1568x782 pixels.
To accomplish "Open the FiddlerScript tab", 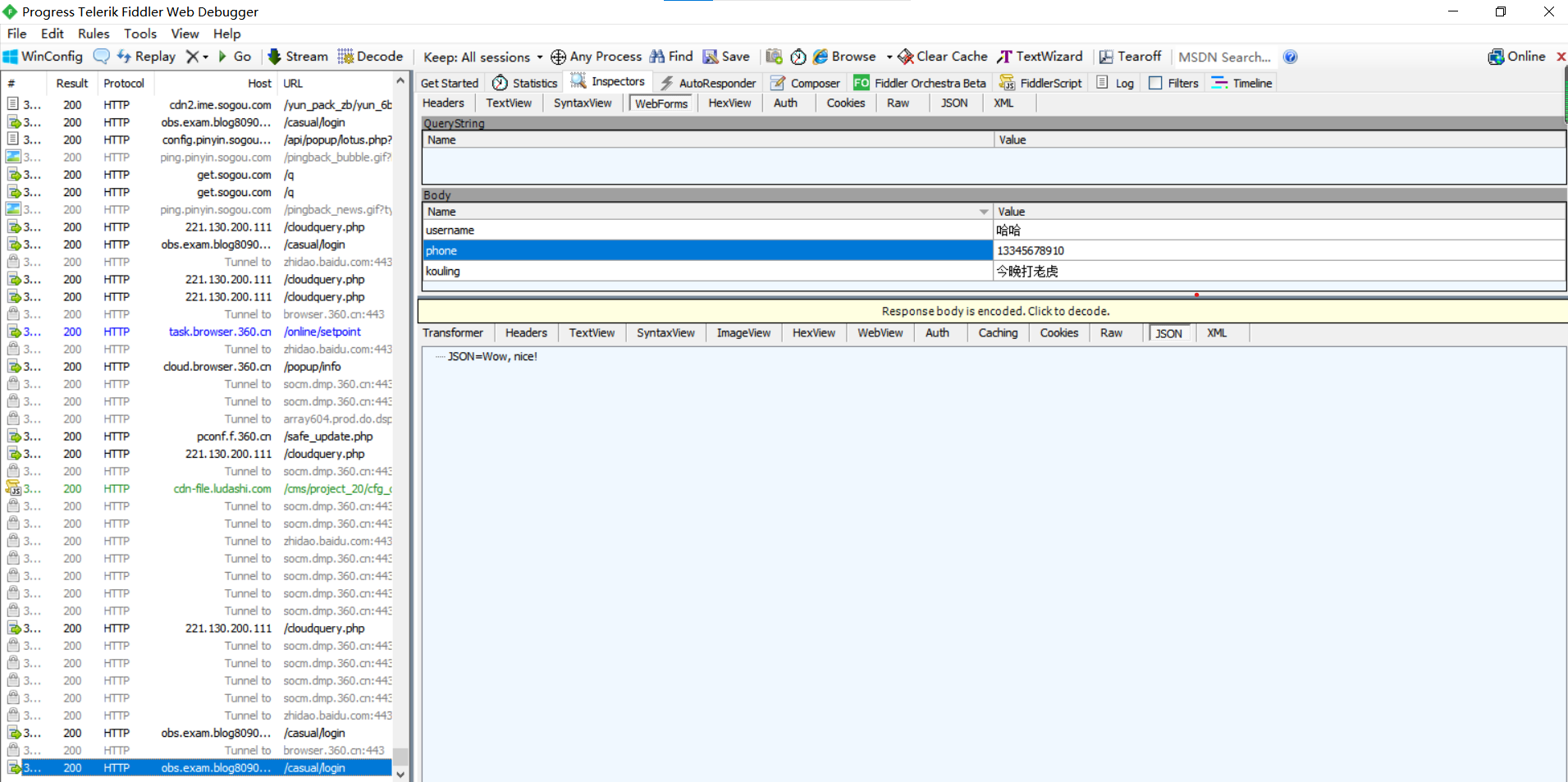I will point(1040,83).
